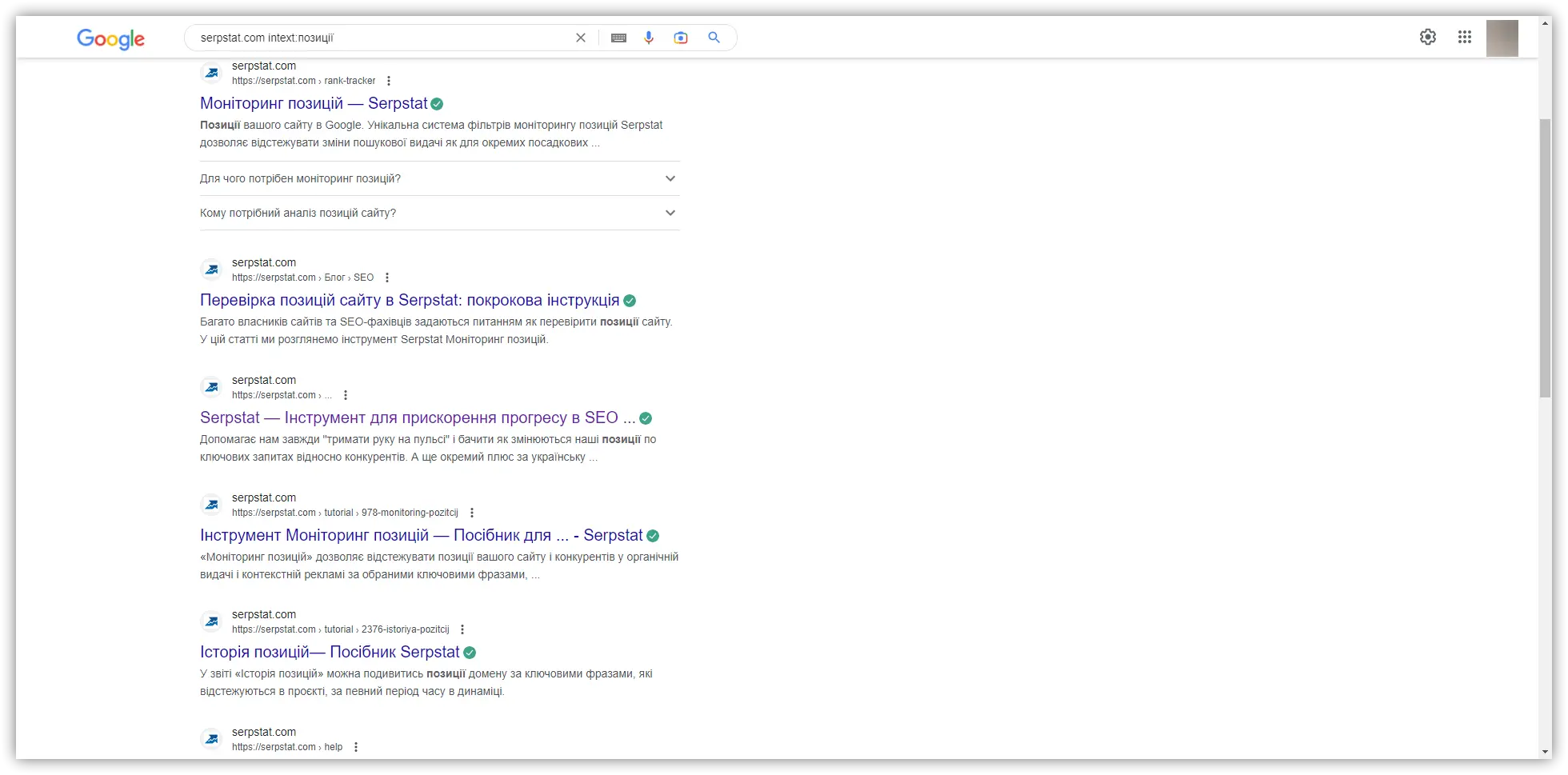Click URL 'https://serpstat.com › rank-tracker'

click(303, 81)
